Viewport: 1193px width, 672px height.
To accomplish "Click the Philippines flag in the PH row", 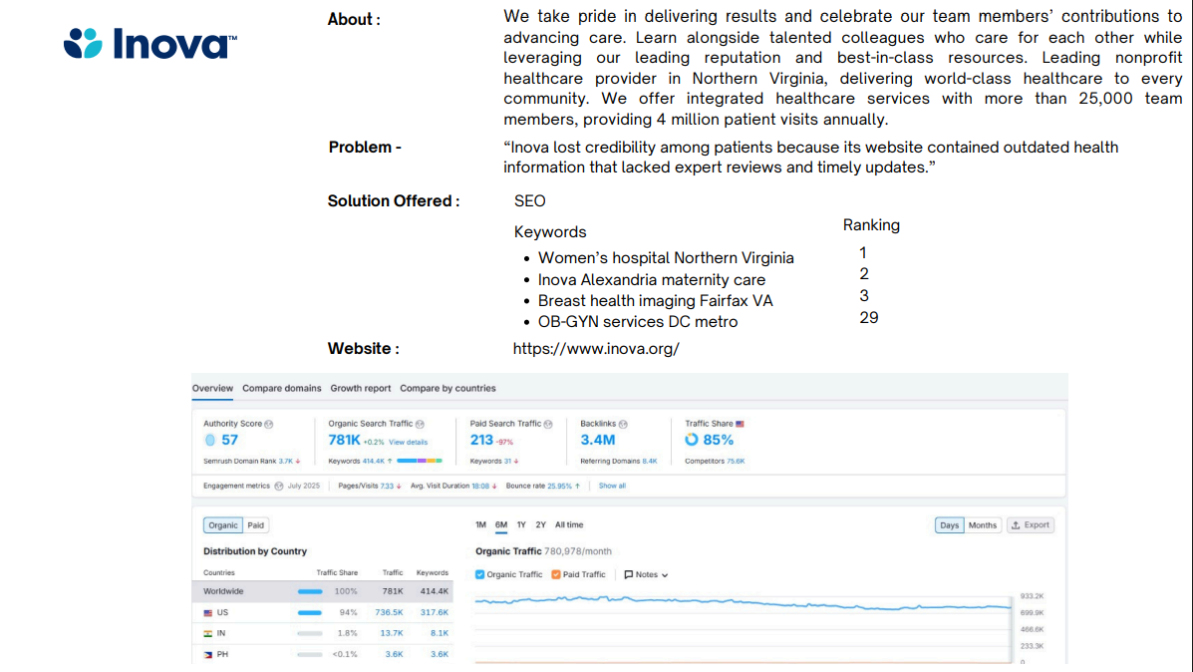I will pos(208,654).
